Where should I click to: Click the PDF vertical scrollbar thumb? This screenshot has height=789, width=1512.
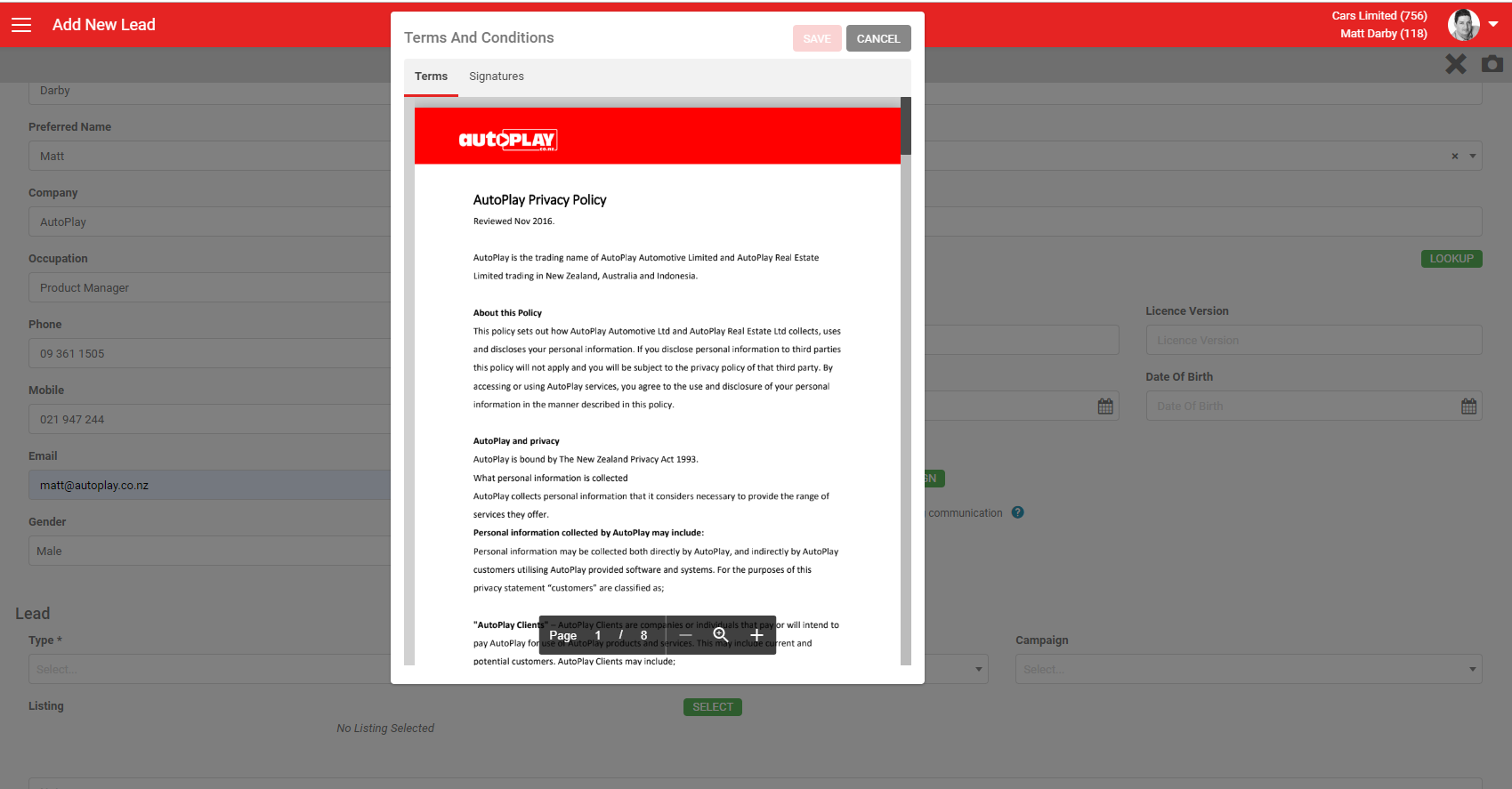(x=906, y=126)
